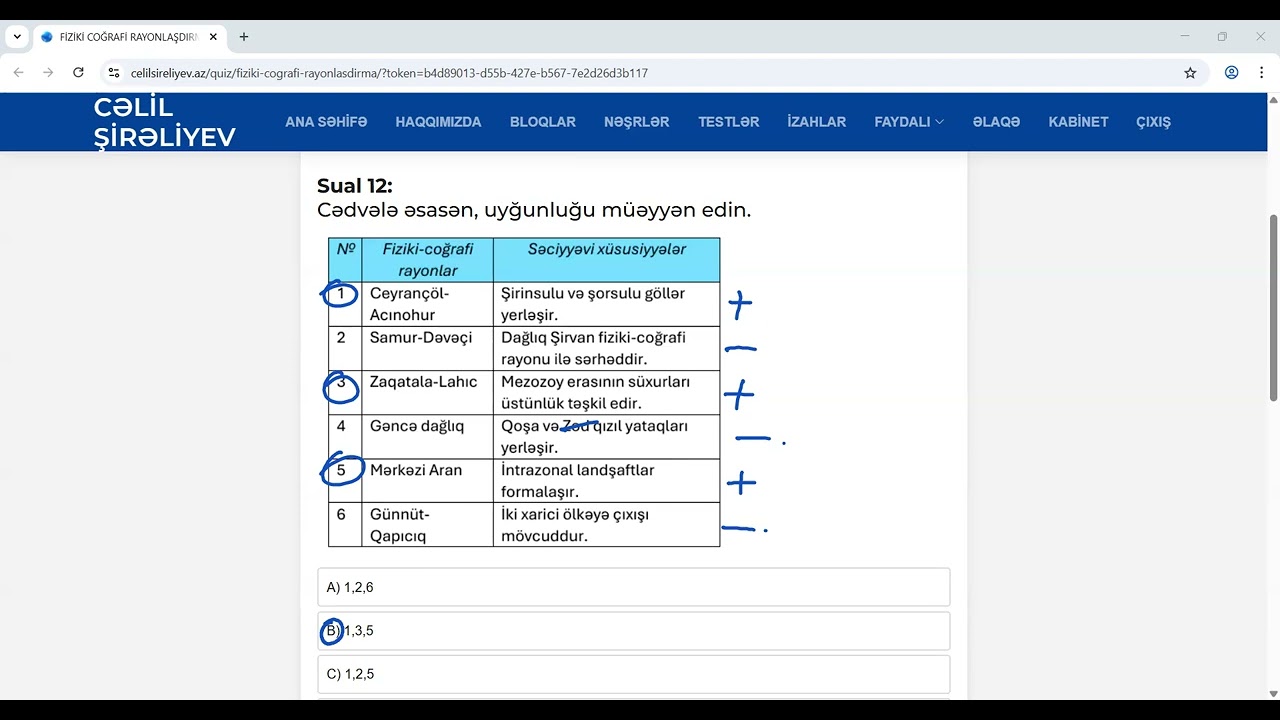Click 'Ceyrançöl-Acınohur' table cell

427,304
